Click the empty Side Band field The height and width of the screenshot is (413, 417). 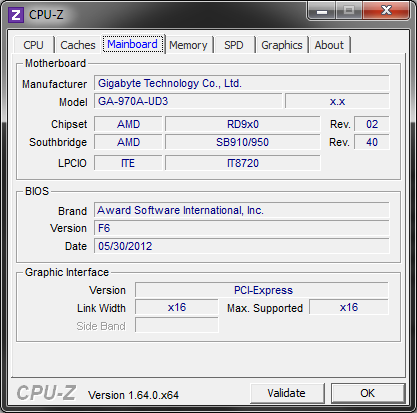(177, 325)
